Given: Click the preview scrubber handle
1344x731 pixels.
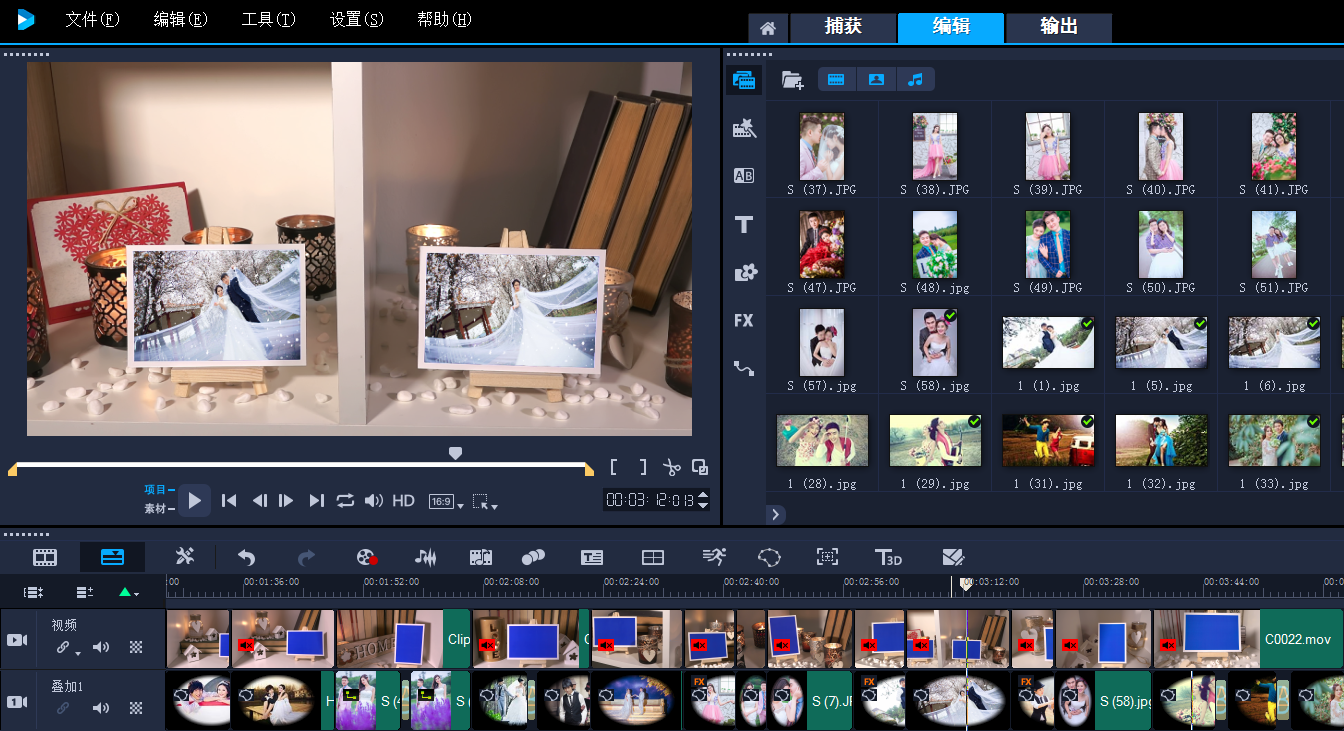Looking at the screenshot, I should [455, 454].
